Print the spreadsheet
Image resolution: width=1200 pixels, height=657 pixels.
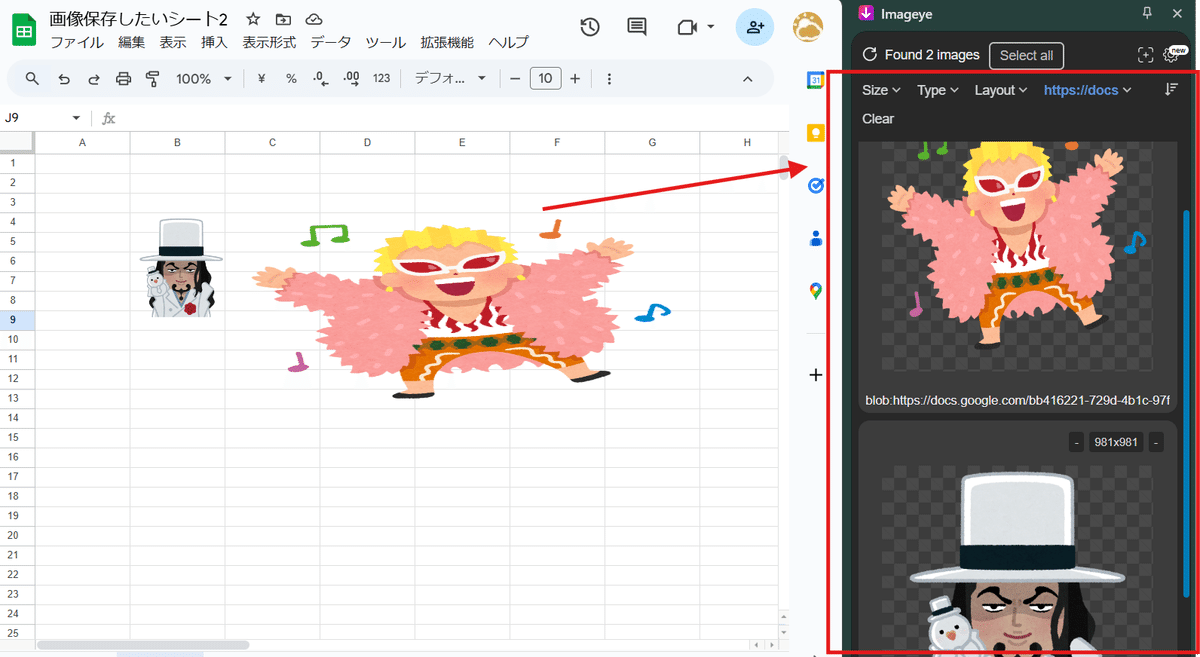click(124, 79)
